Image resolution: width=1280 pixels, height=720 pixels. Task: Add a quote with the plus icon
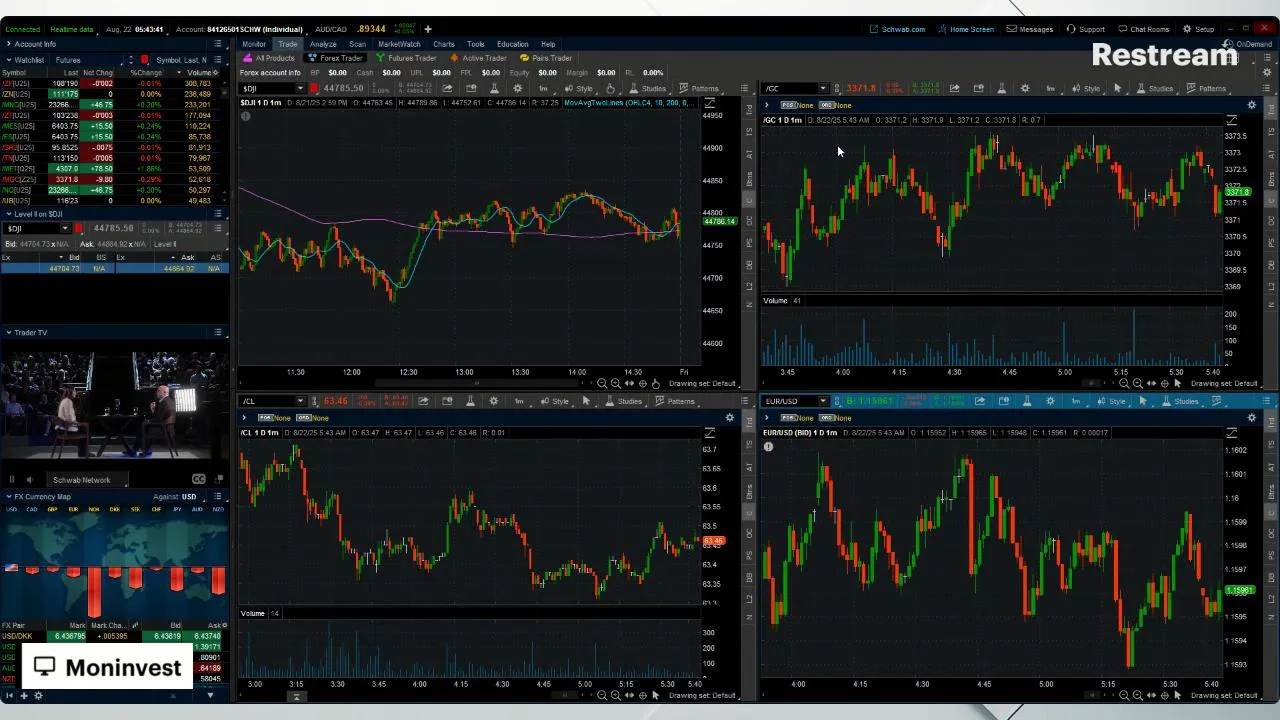(428, 29)
